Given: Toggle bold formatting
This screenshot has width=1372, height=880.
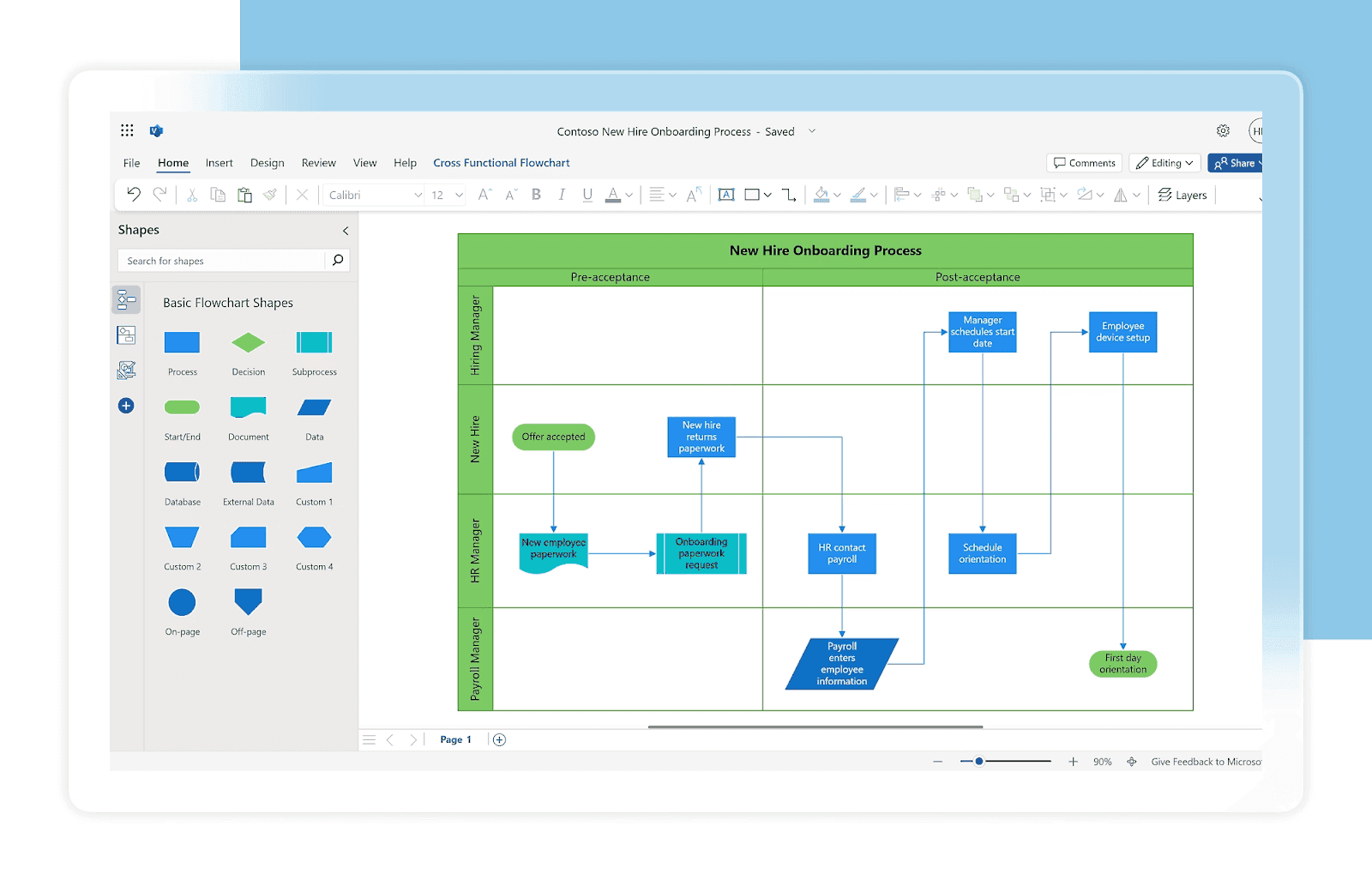Looking at the screenshot, I should coord(536,195).
